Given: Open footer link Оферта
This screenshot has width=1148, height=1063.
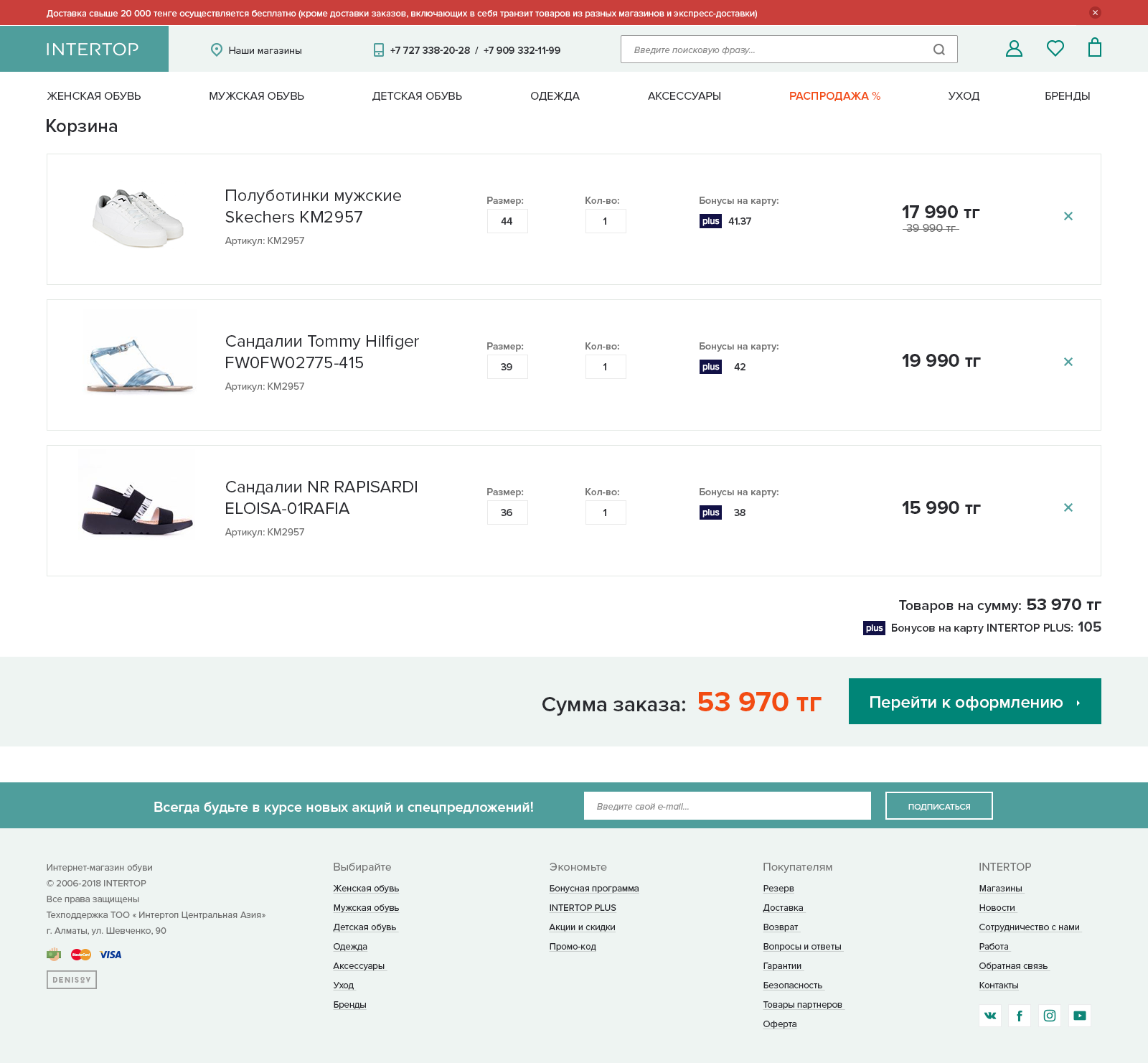Looking at the screenshot, I should [780, 1024].
